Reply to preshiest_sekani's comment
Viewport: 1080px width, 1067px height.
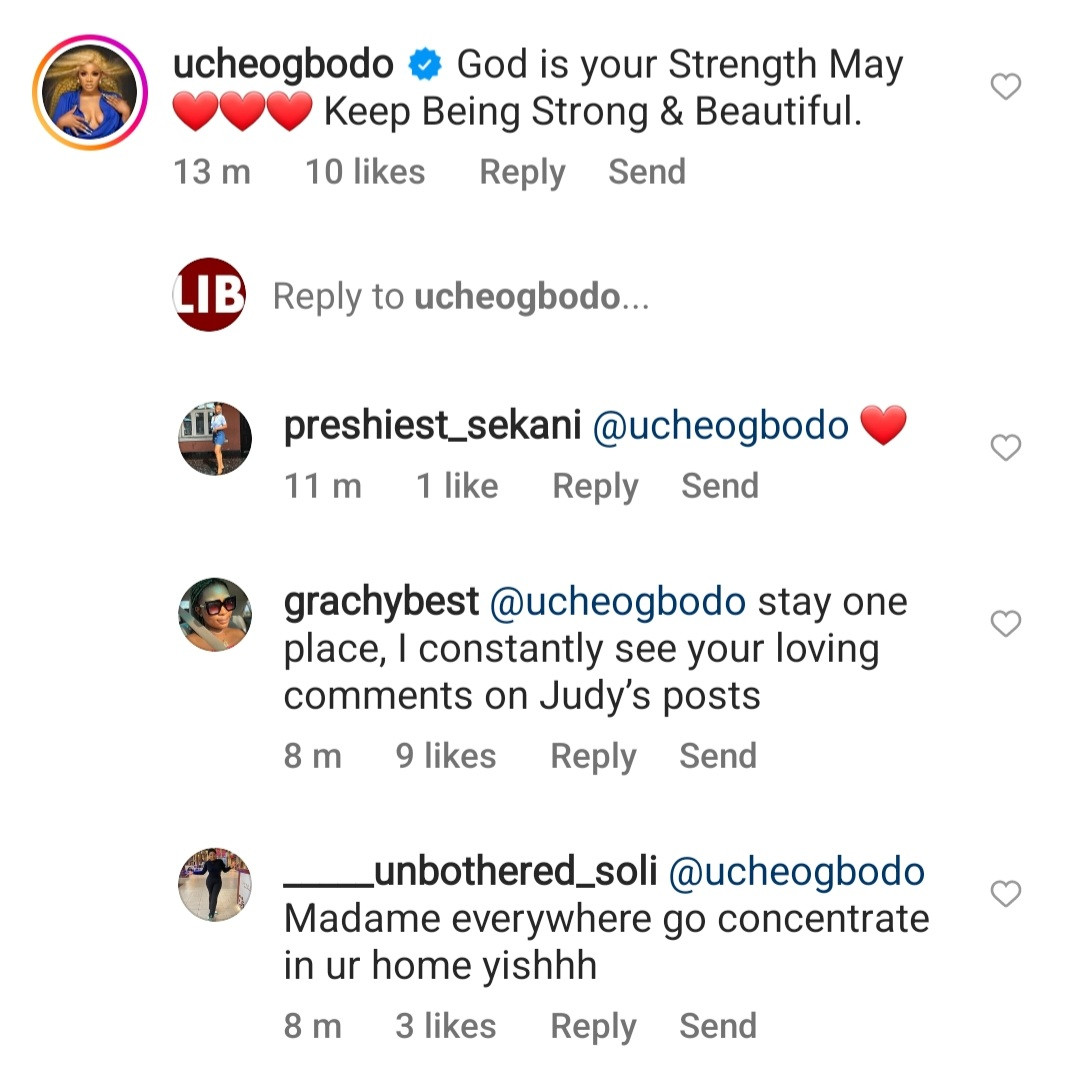coord(595,486)
